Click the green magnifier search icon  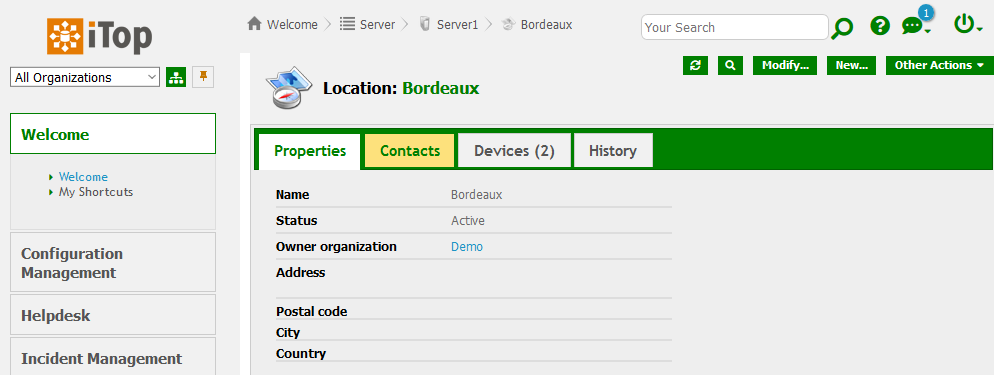tap(842, 27)
